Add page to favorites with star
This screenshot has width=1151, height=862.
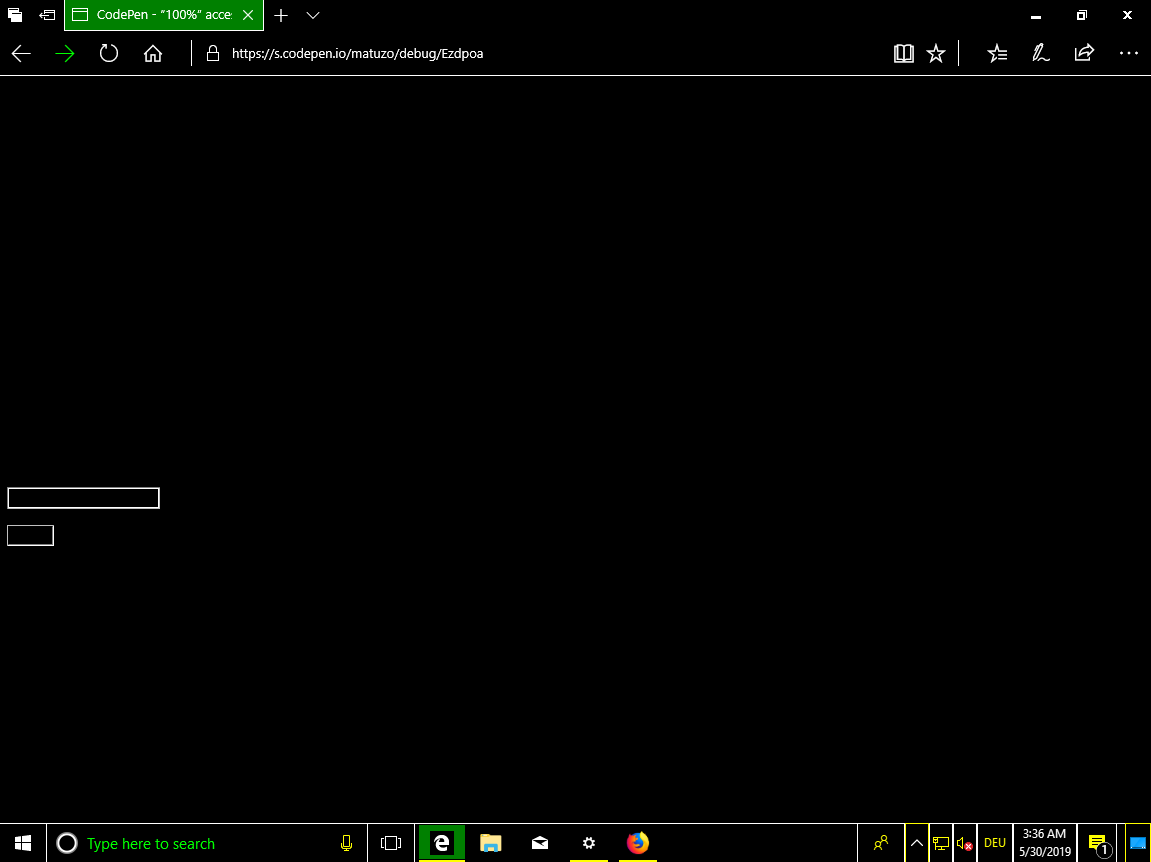click(936, 53)
